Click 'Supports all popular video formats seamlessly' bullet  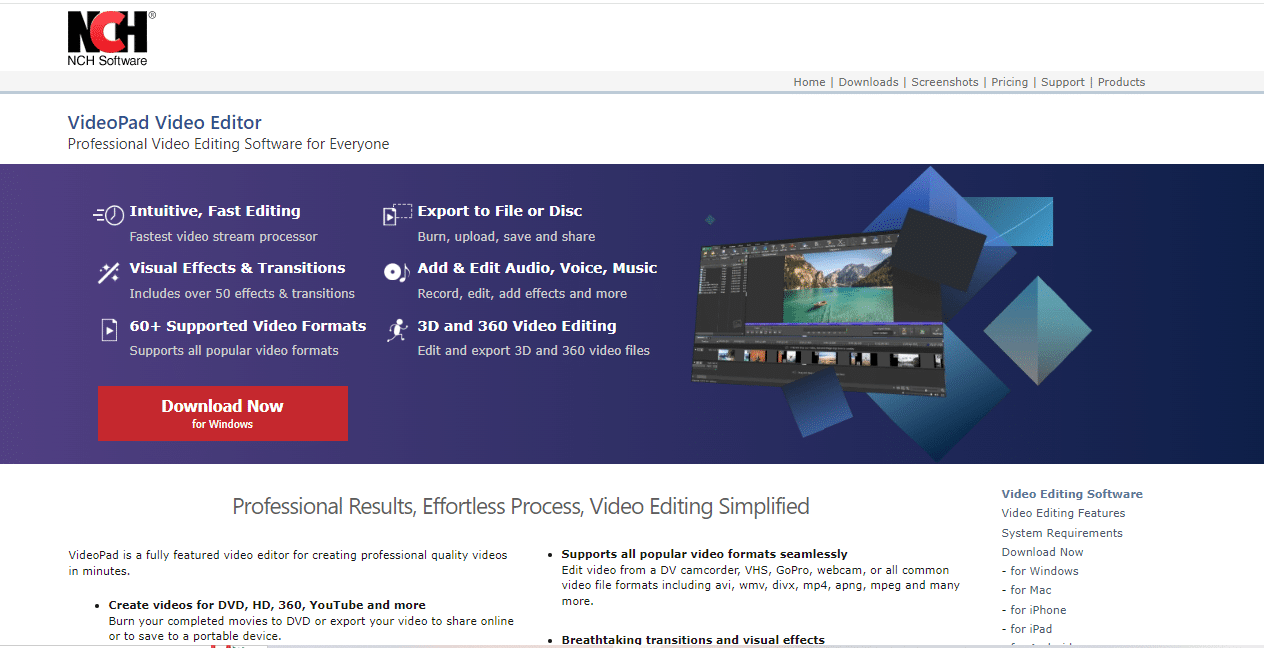pos(704,554)
